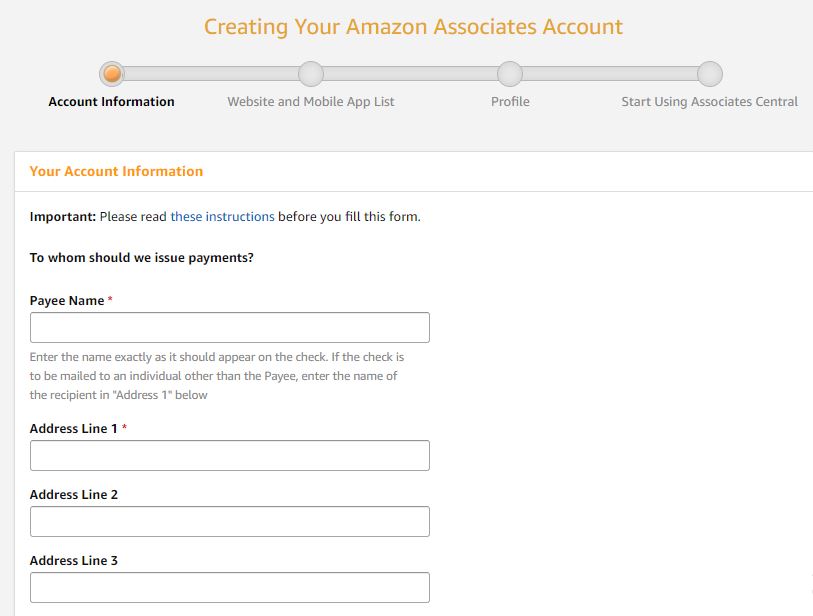Viewport: 813px width, 616px height.
Task: Click the Start Using Associates Central step circle
Action: (x=709, y=74)
